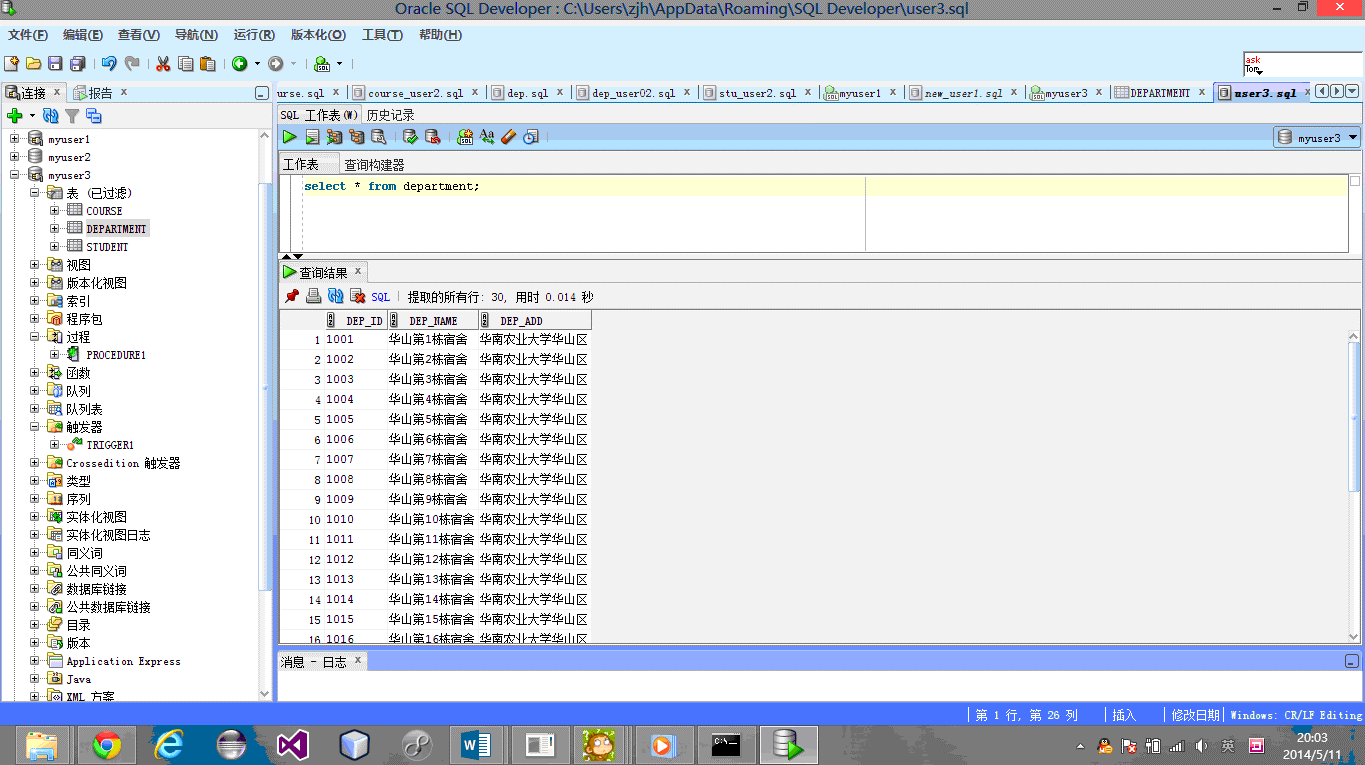Refresh the connections tree
This screenshot has height=765, width=1365.
(51, 116)
